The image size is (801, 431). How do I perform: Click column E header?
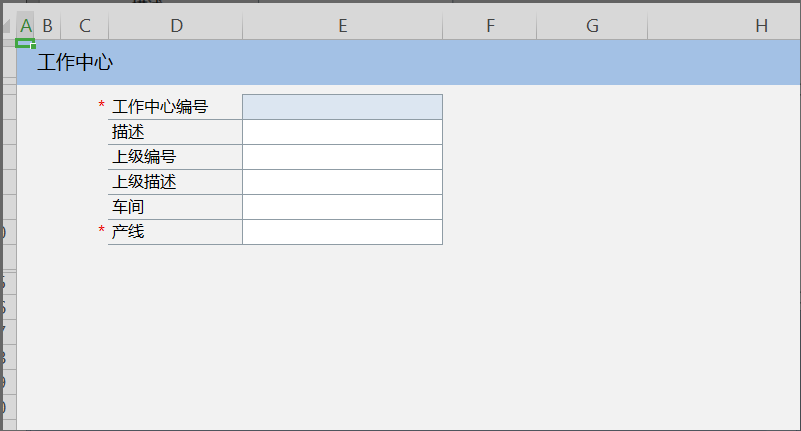[342, 26]
